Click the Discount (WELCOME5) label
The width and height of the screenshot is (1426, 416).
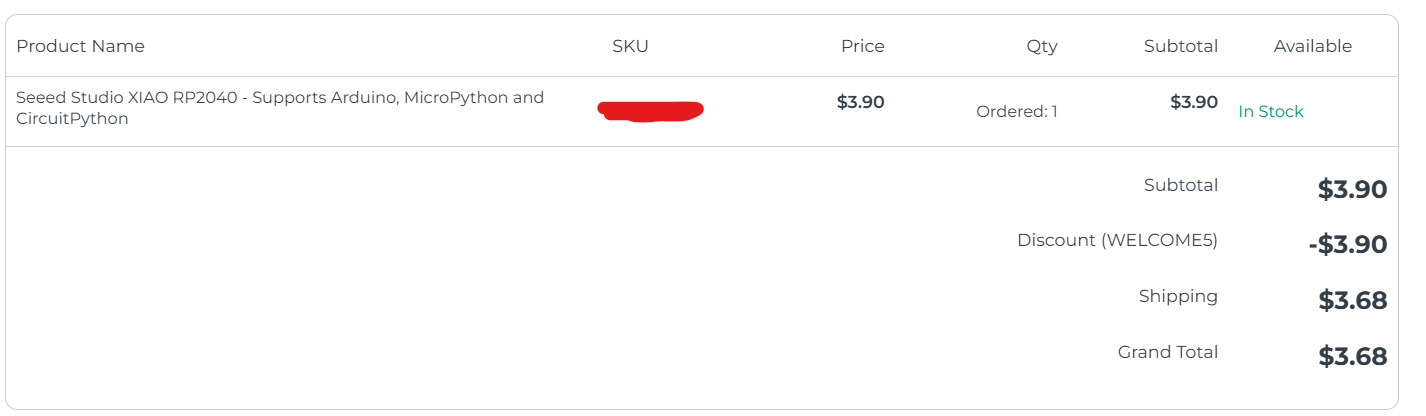1116,240
